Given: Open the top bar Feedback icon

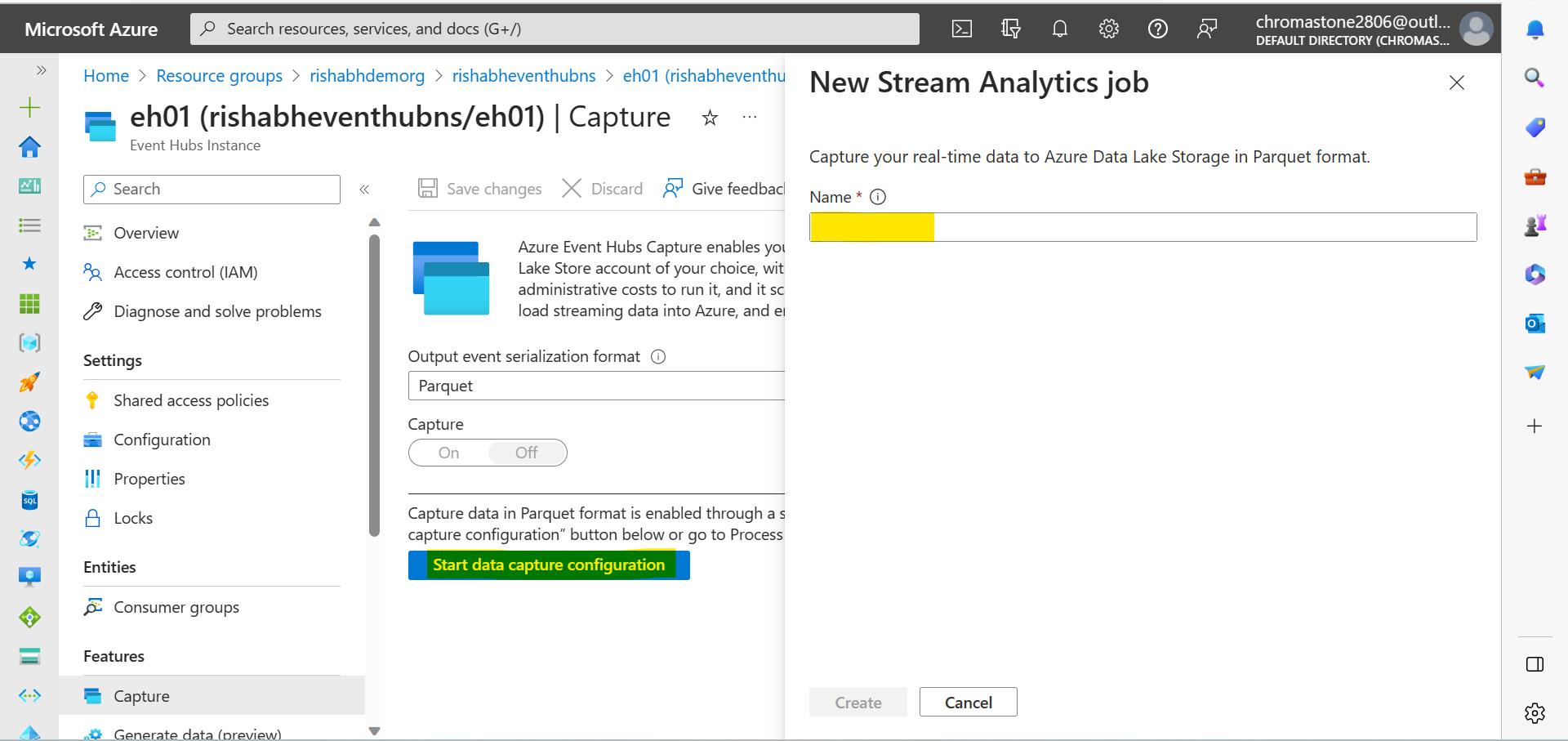Looking at the screenshot, I should tap(1207, 29).
